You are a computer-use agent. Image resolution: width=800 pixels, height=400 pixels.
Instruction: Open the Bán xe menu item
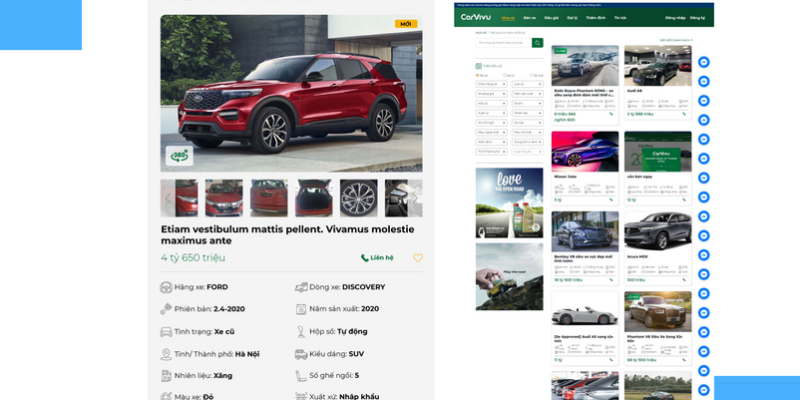pos(529,17)
